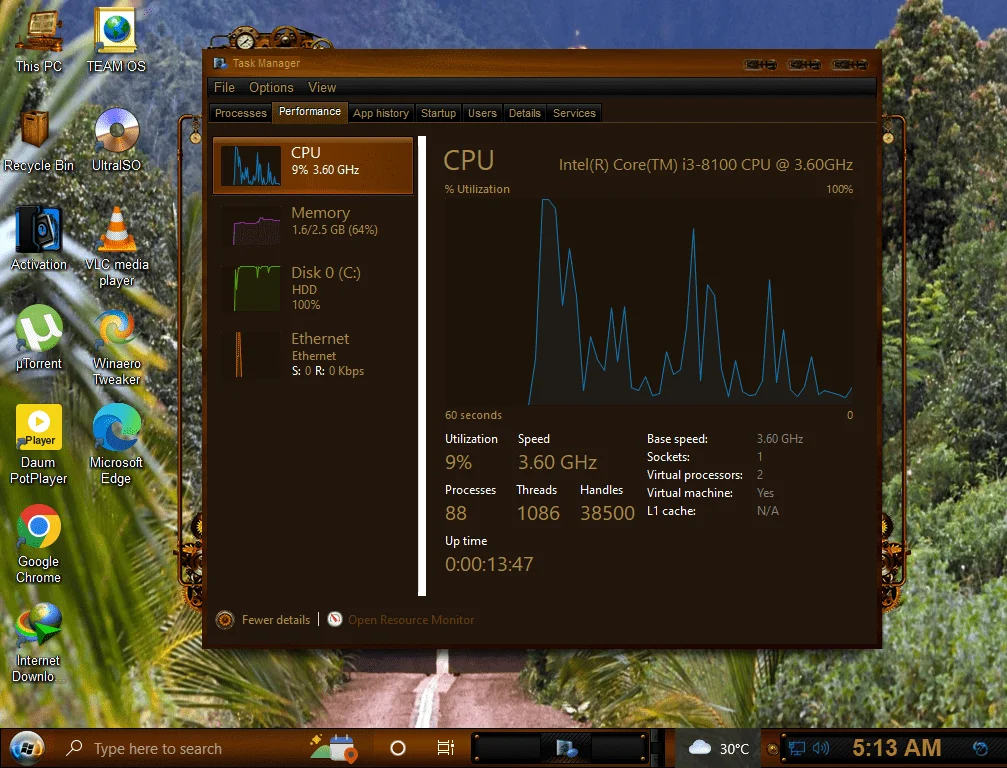This screenshot has height=768, width=1007.
Task: Open the calendar widget icon in taskbar
Action: click(335, 748)
